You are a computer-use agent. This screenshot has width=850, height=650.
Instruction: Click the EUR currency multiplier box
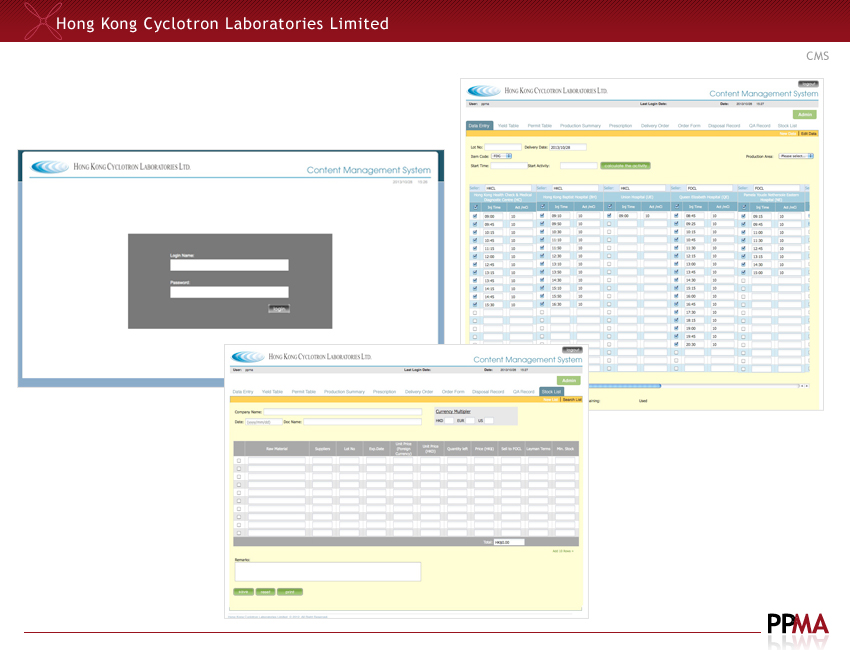coord(471,421)
